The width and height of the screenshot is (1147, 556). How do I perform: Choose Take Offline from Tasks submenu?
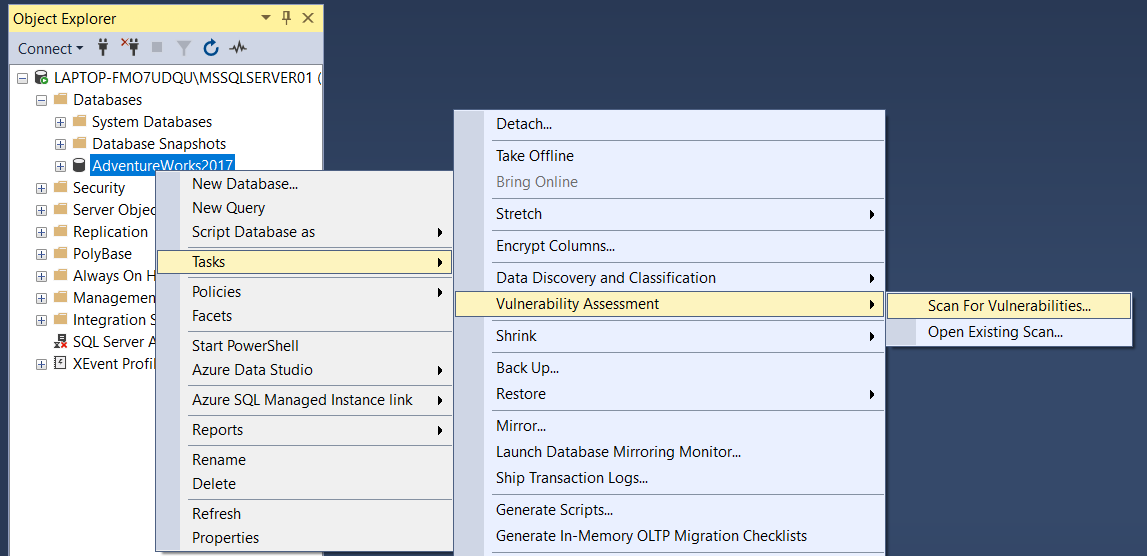pyautogui.click(x=669, y=156)
